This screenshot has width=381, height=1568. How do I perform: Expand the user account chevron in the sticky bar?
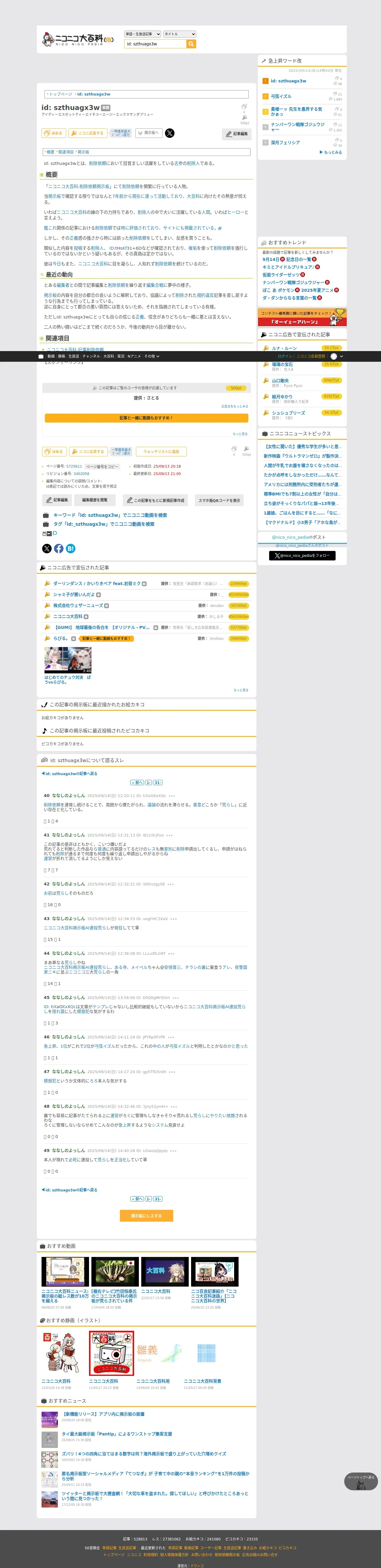point(341,356)
